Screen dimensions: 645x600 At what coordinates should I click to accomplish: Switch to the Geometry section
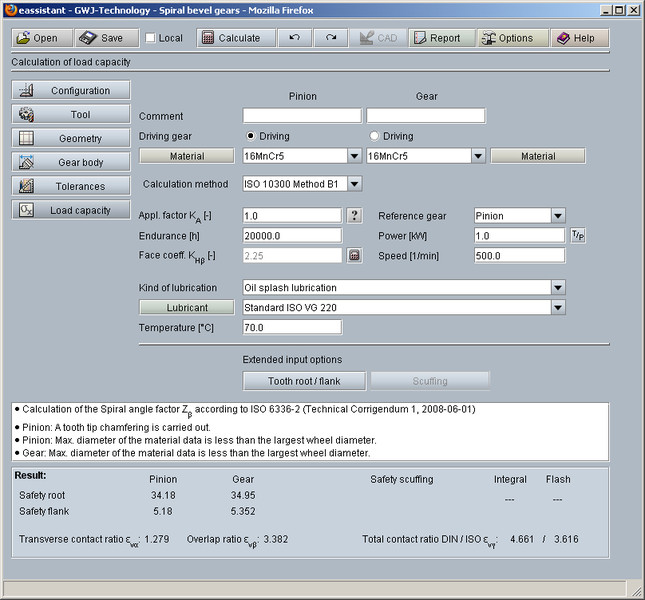(71, 138)
